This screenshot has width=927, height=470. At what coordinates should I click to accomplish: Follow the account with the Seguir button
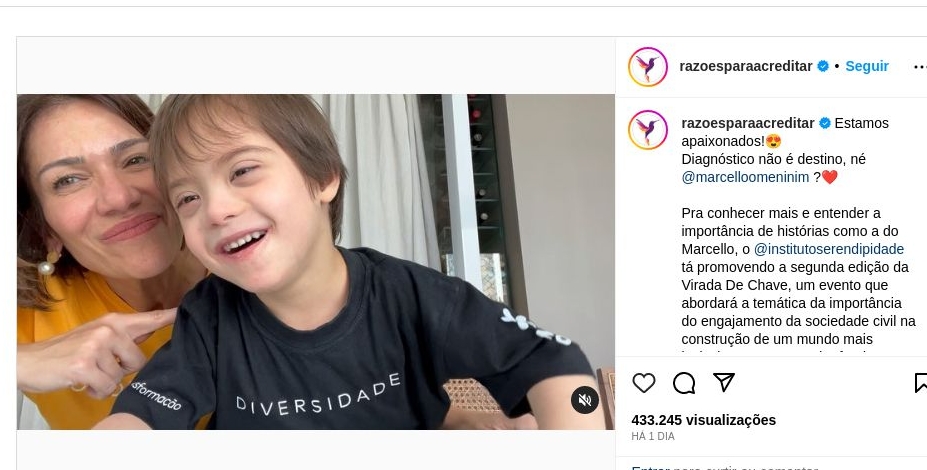(x=867, y=66)
